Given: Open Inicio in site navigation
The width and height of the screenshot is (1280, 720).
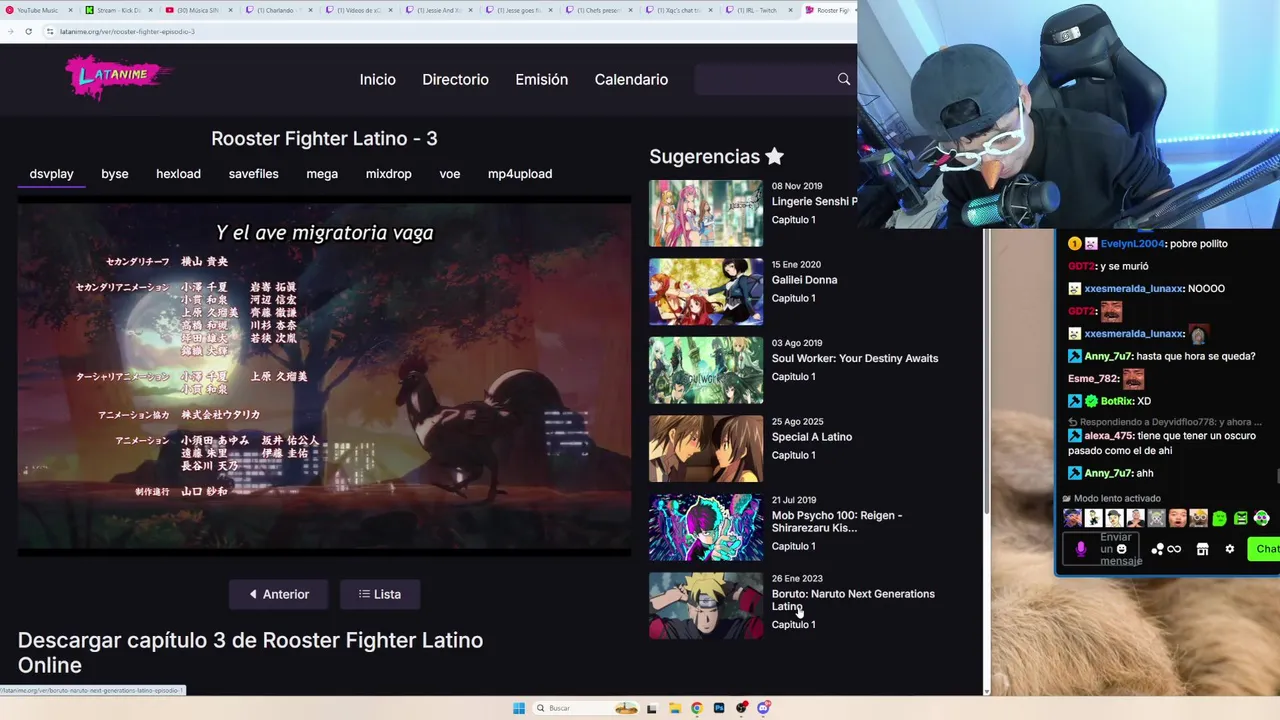Looking at the screenshot, I should click(378, 79).
